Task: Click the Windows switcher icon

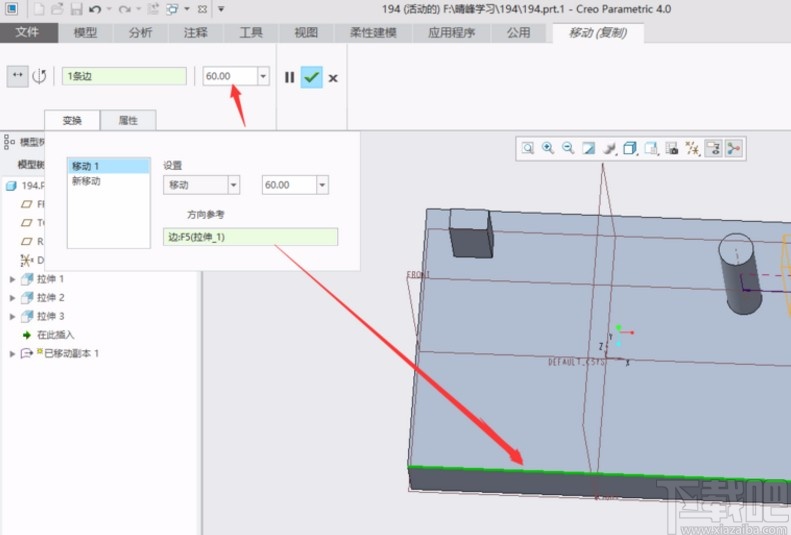Action: [172, 9]
